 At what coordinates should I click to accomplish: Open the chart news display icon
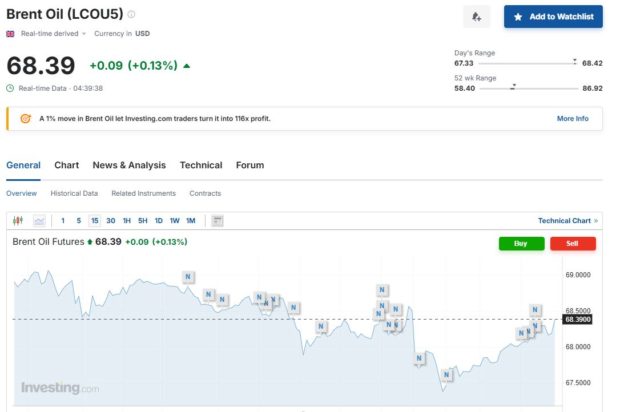(x=217, y=220)
